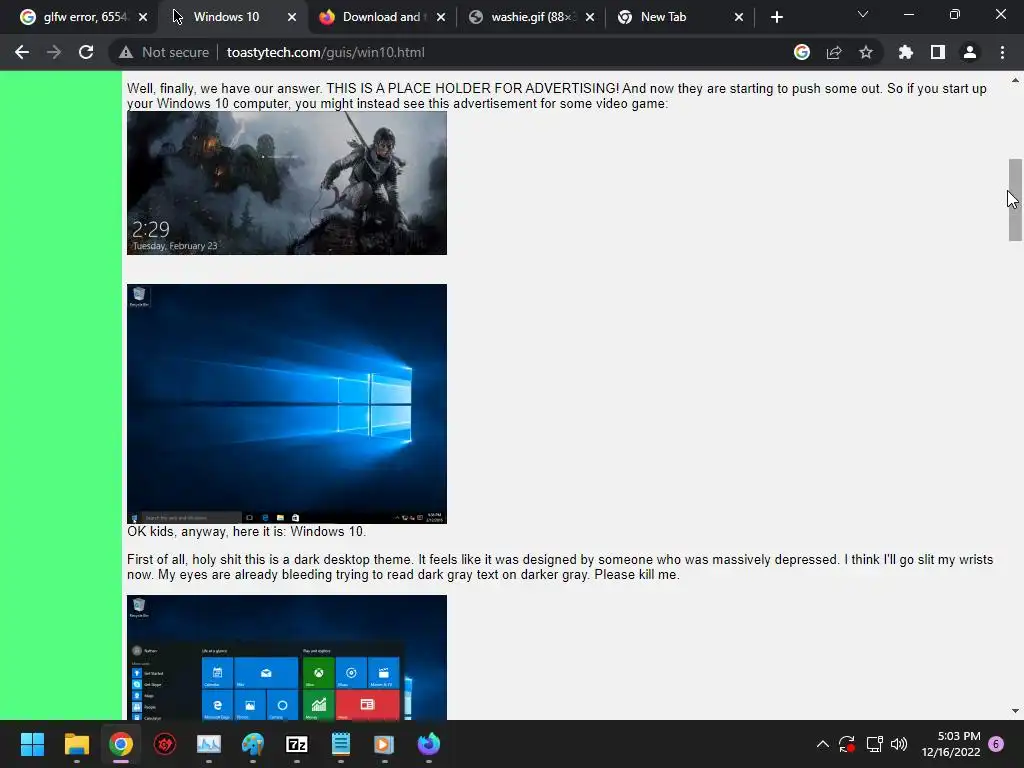Open the notification badge showing 6

coord(996,744)
